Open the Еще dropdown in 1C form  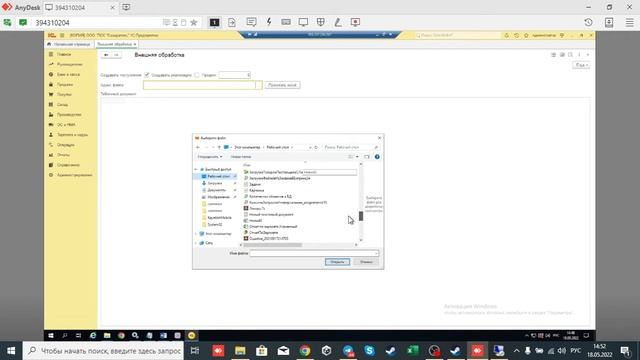[x=581, y=65]
